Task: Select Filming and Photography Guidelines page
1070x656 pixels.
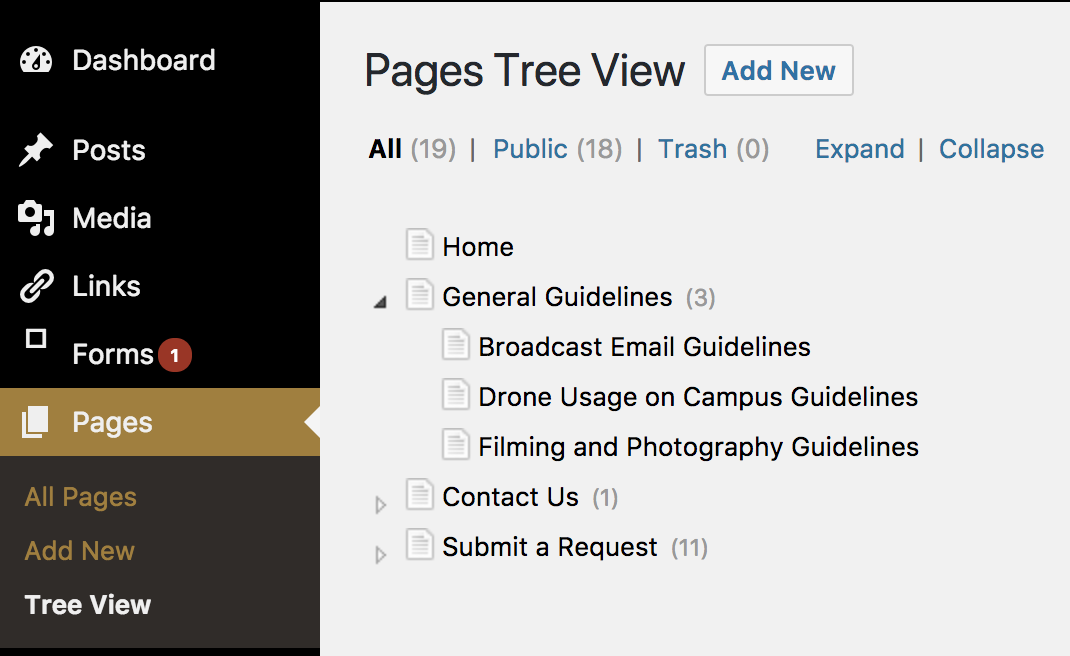Action: point(699,447)
